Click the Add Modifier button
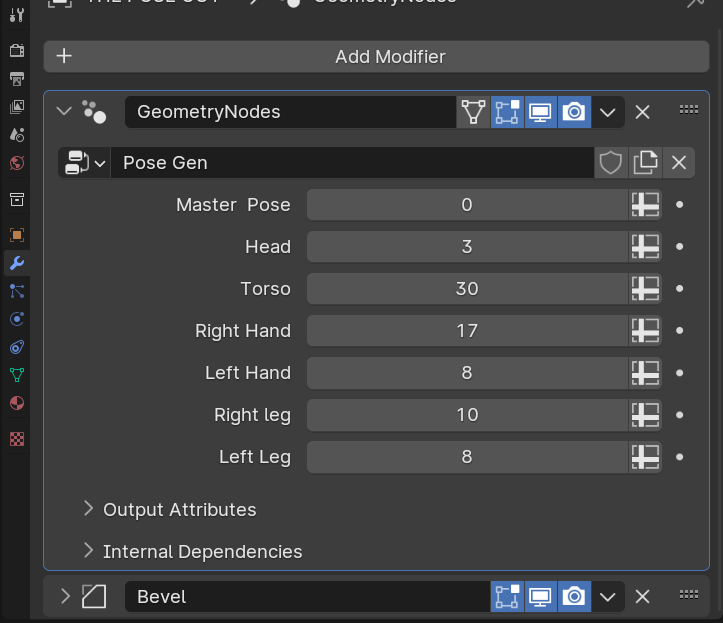723x623 pixels. pyautogui.click(x=376, y=57)
